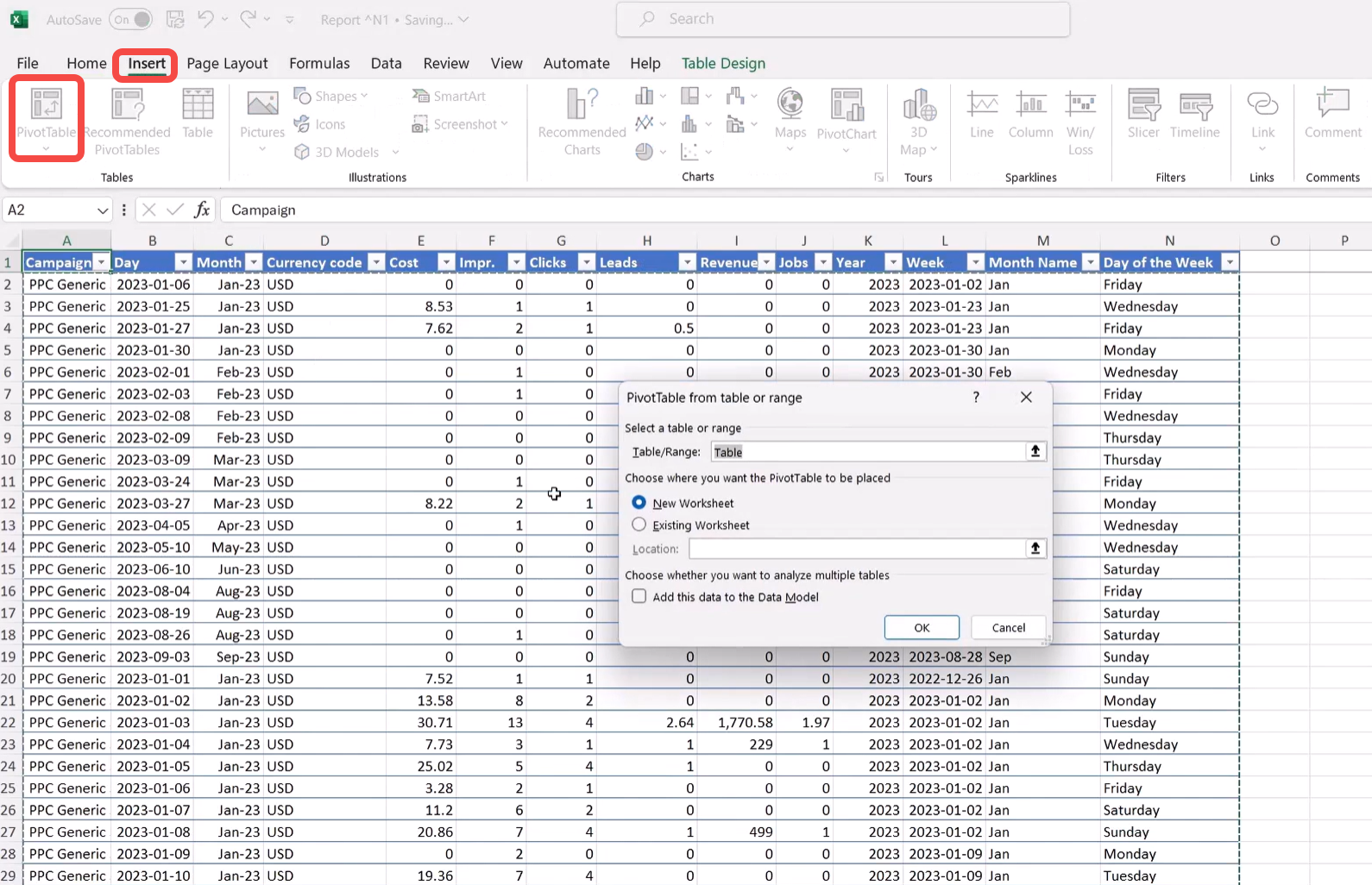Click OK in the PivotTable dialog
This screenshot has width=1372, height=885.
click(922, 627)
